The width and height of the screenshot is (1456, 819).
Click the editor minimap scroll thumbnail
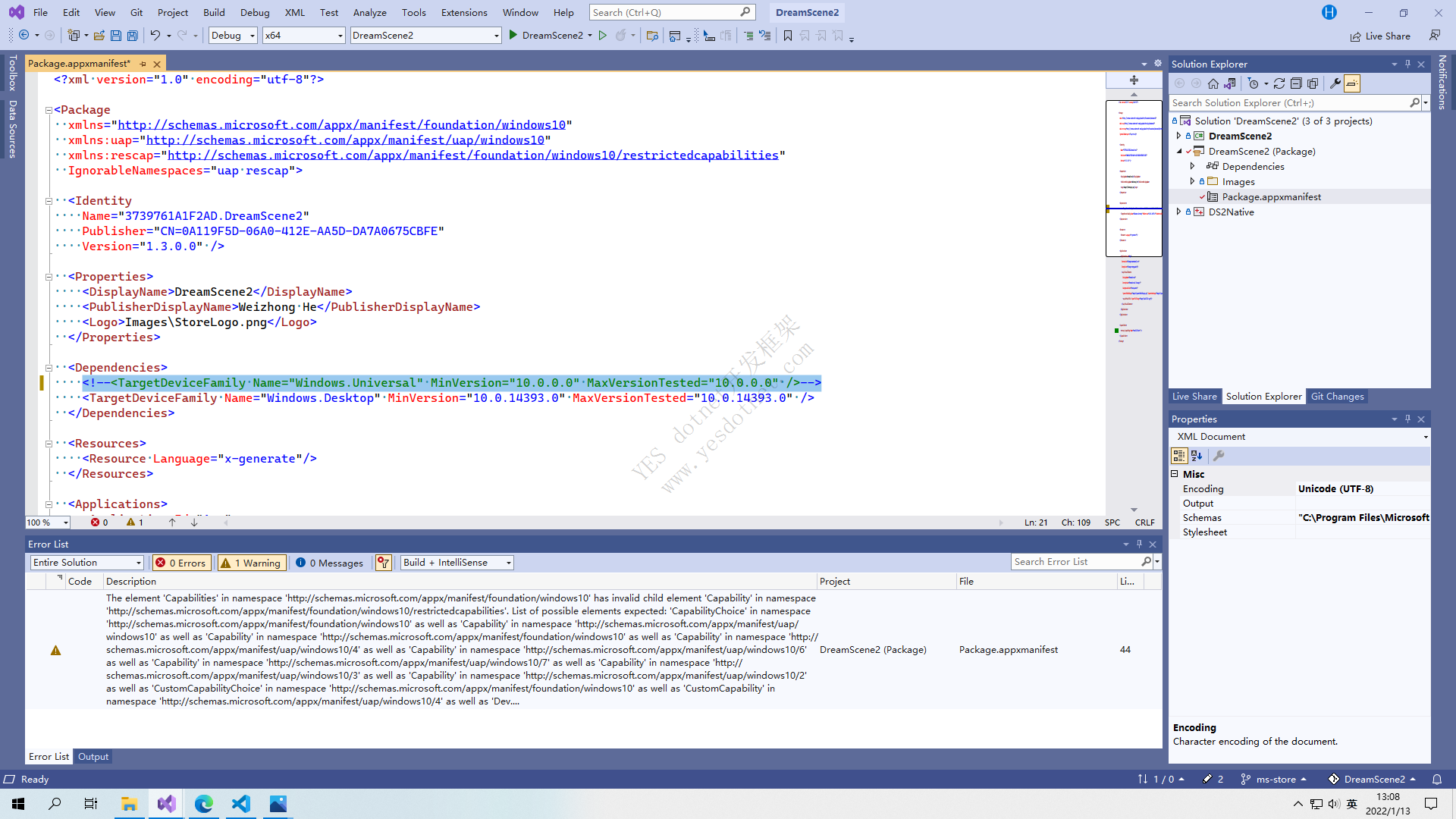(x=1134, y=178)
